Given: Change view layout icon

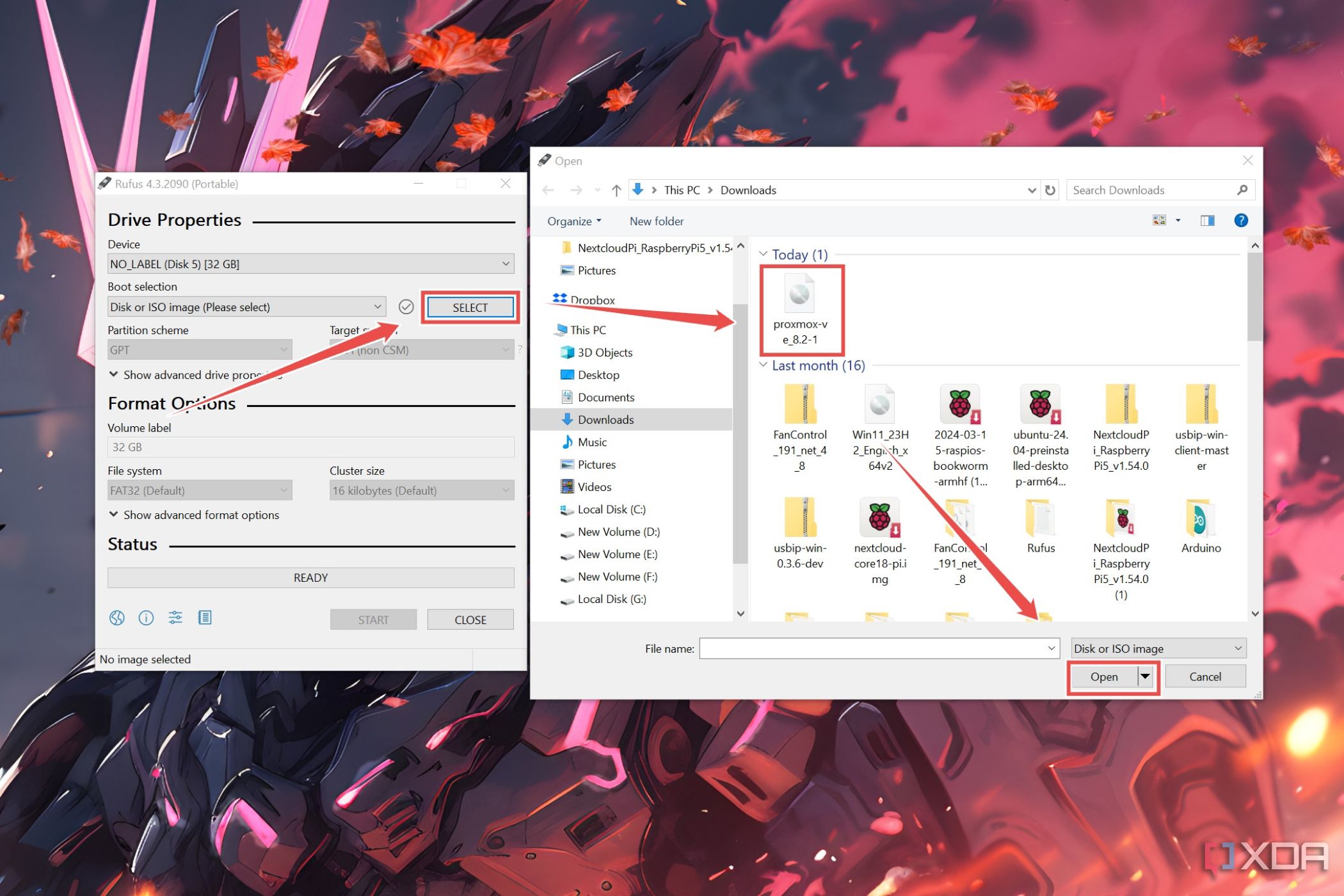Looking at the screenshot, I should (1159, 220).
